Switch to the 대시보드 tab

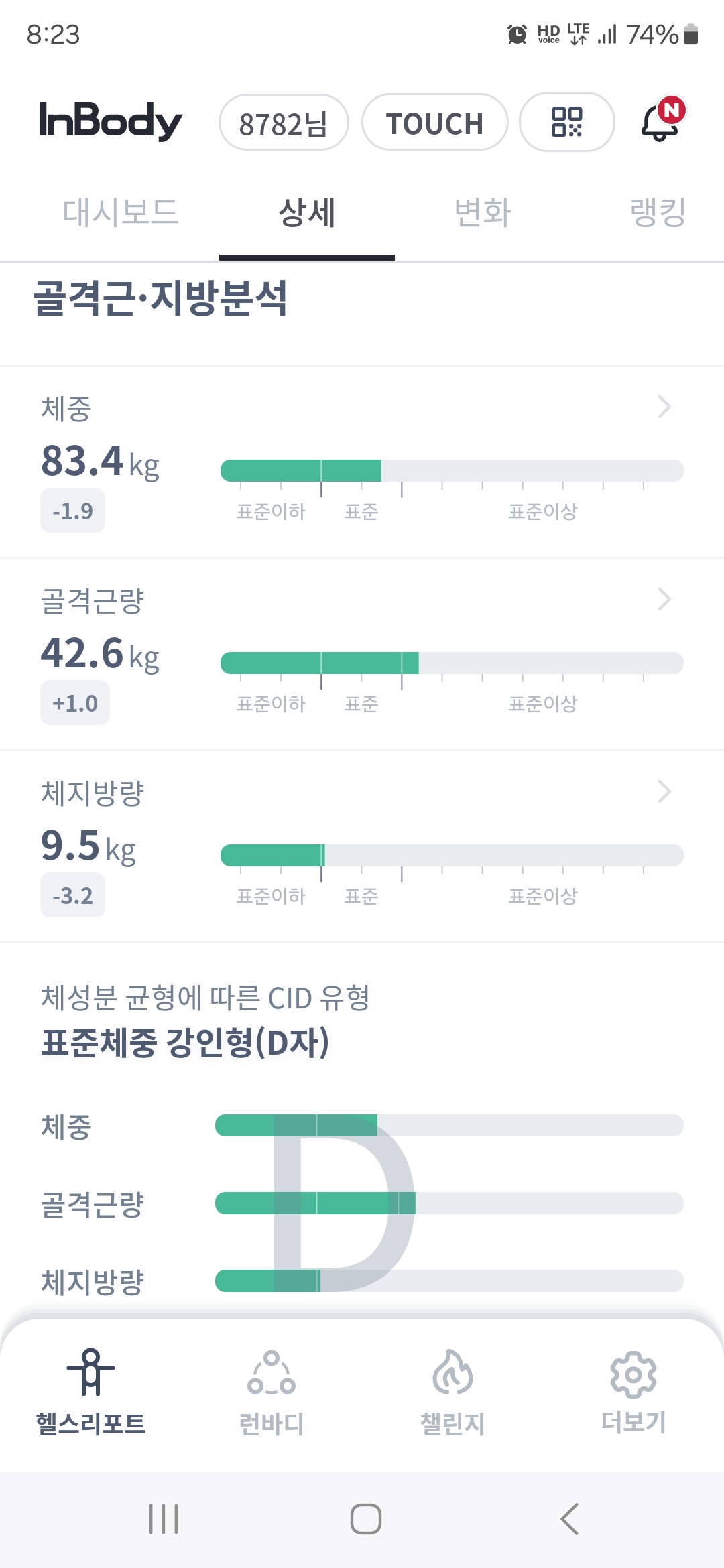coord(121,212)
